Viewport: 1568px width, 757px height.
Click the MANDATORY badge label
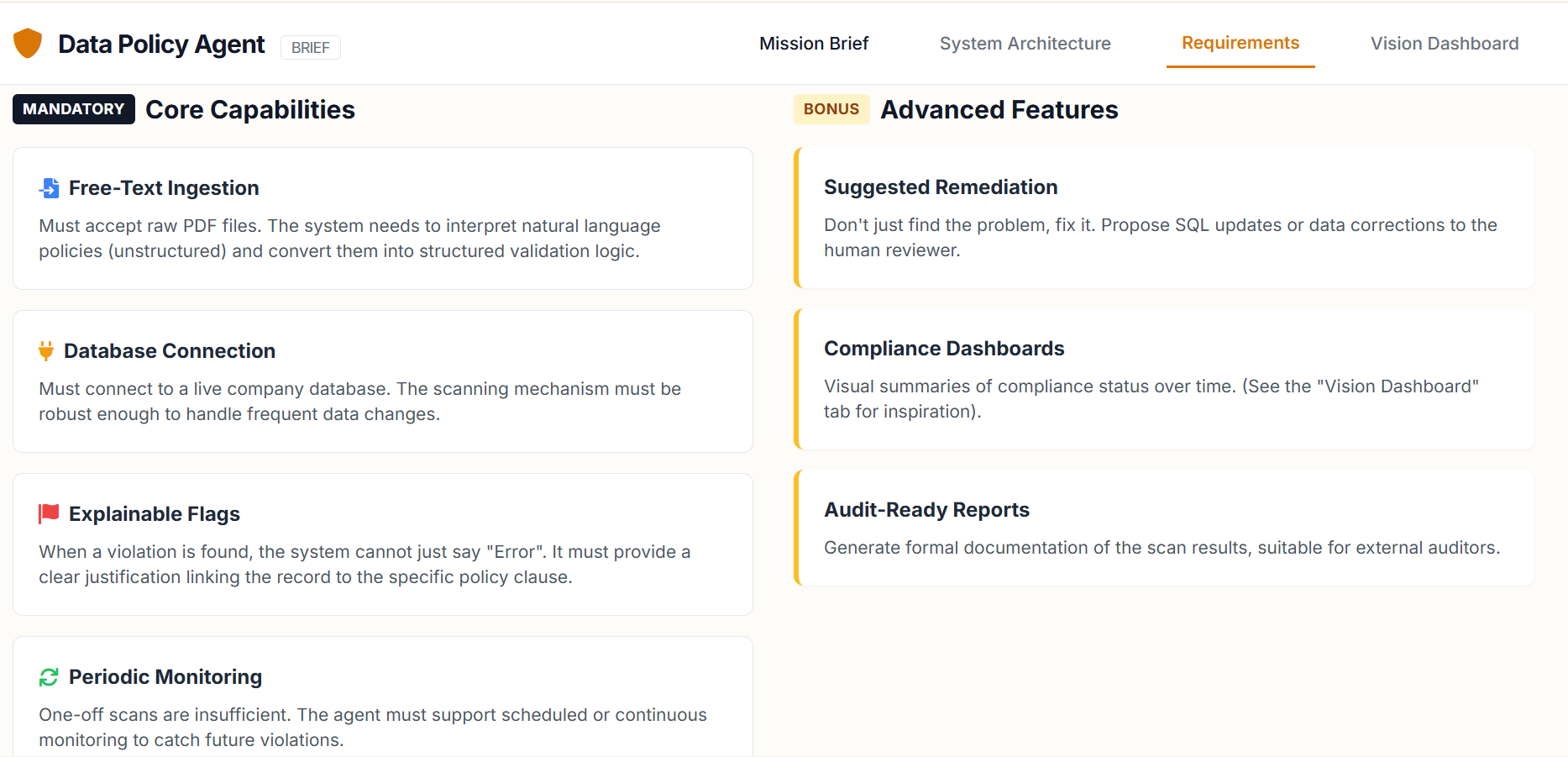tap(74, 109)
